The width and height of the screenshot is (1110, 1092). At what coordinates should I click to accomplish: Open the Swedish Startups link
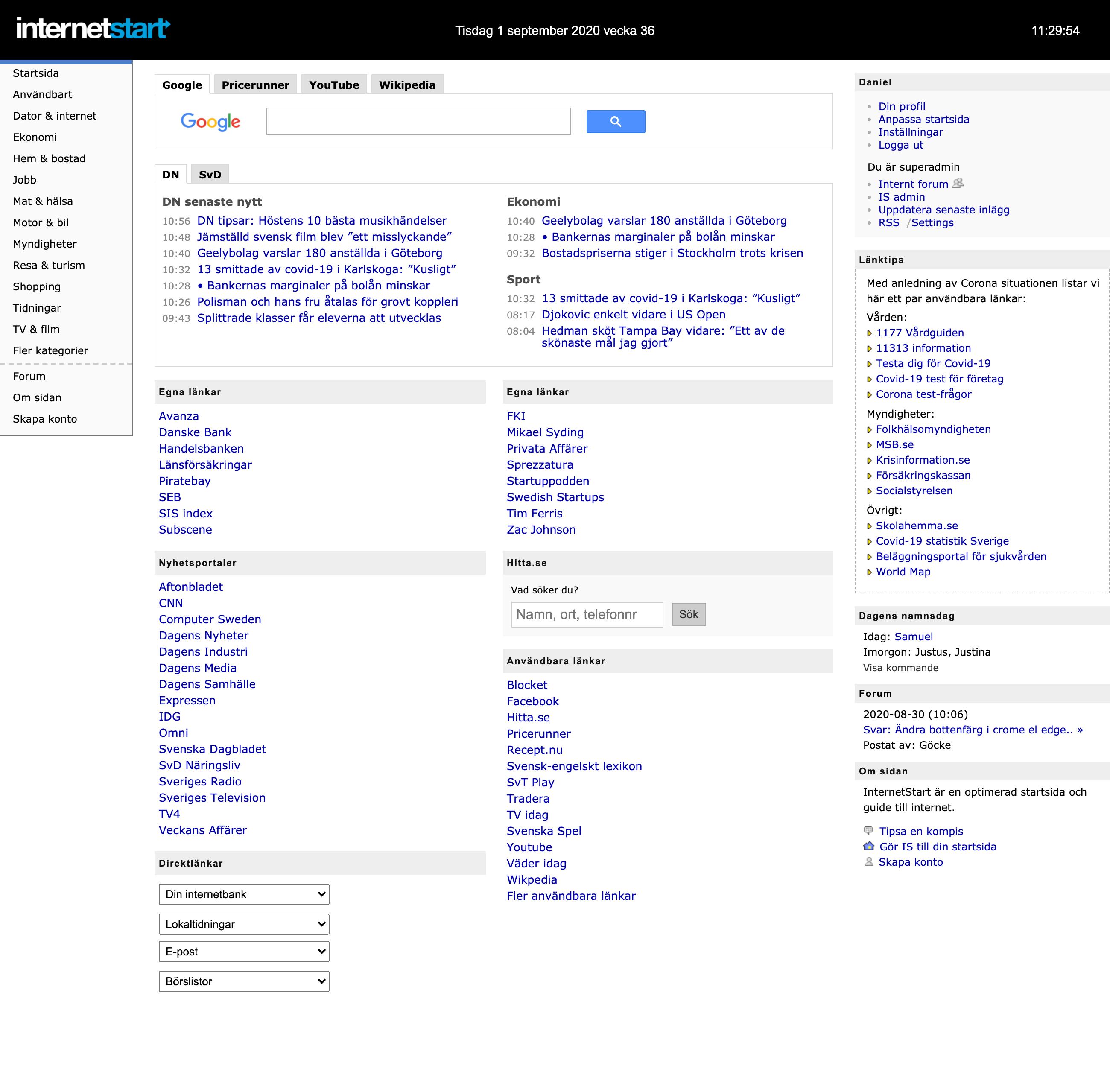555,497
